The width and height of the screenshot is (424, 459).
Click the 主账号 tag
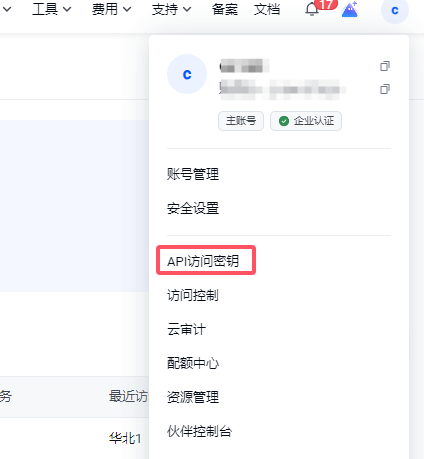(x=241, y=121)
